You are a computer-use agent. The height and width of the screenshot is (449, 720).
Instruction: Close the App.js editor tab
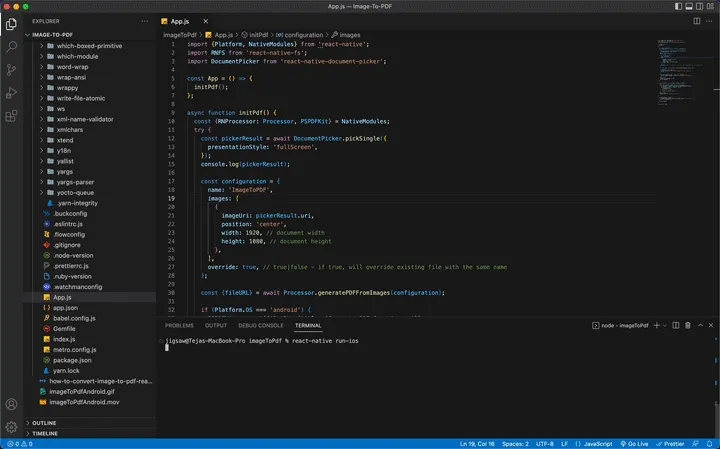[205, 21]
